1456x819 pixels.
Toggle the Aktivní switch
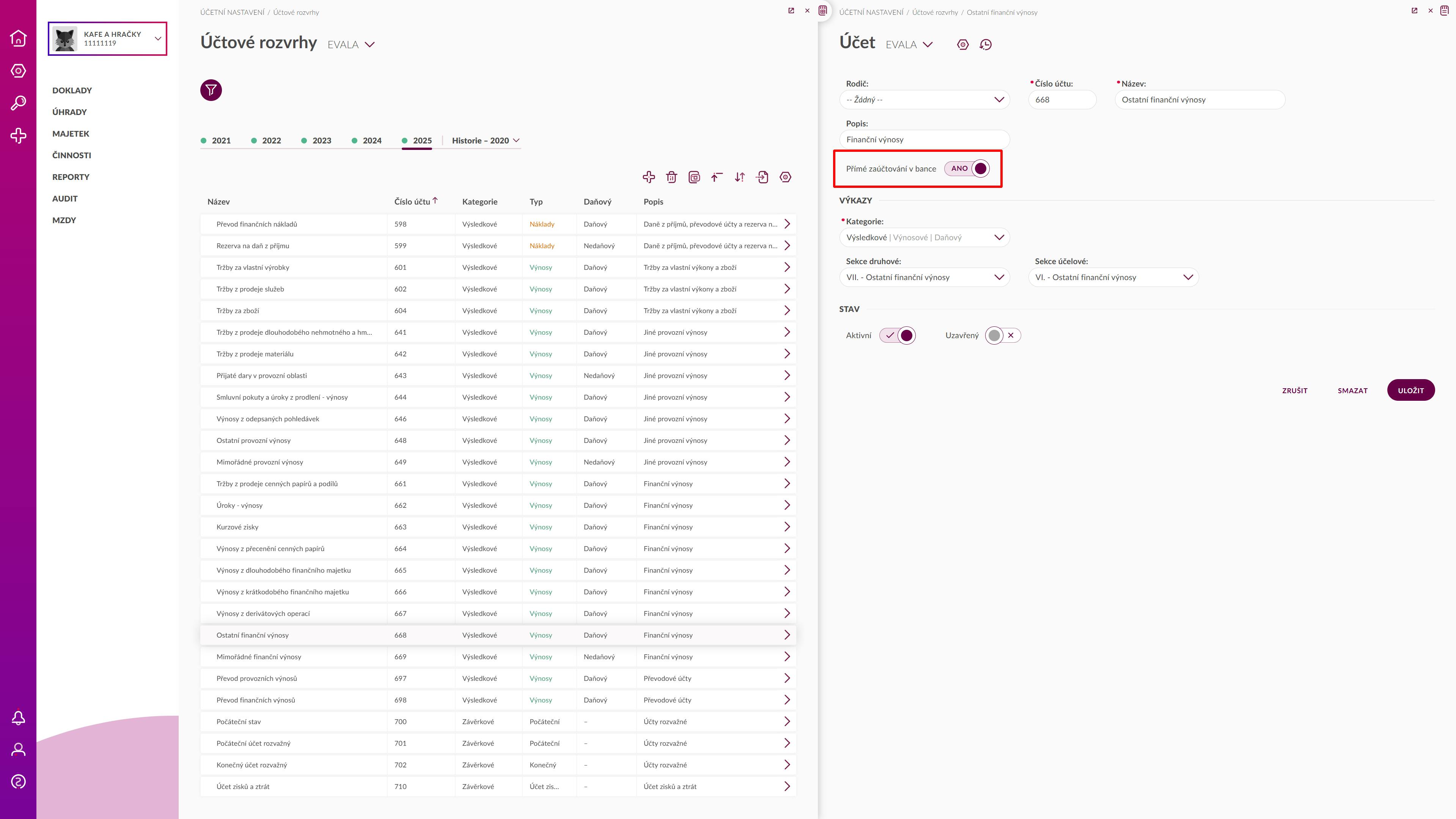click(898, 335)
